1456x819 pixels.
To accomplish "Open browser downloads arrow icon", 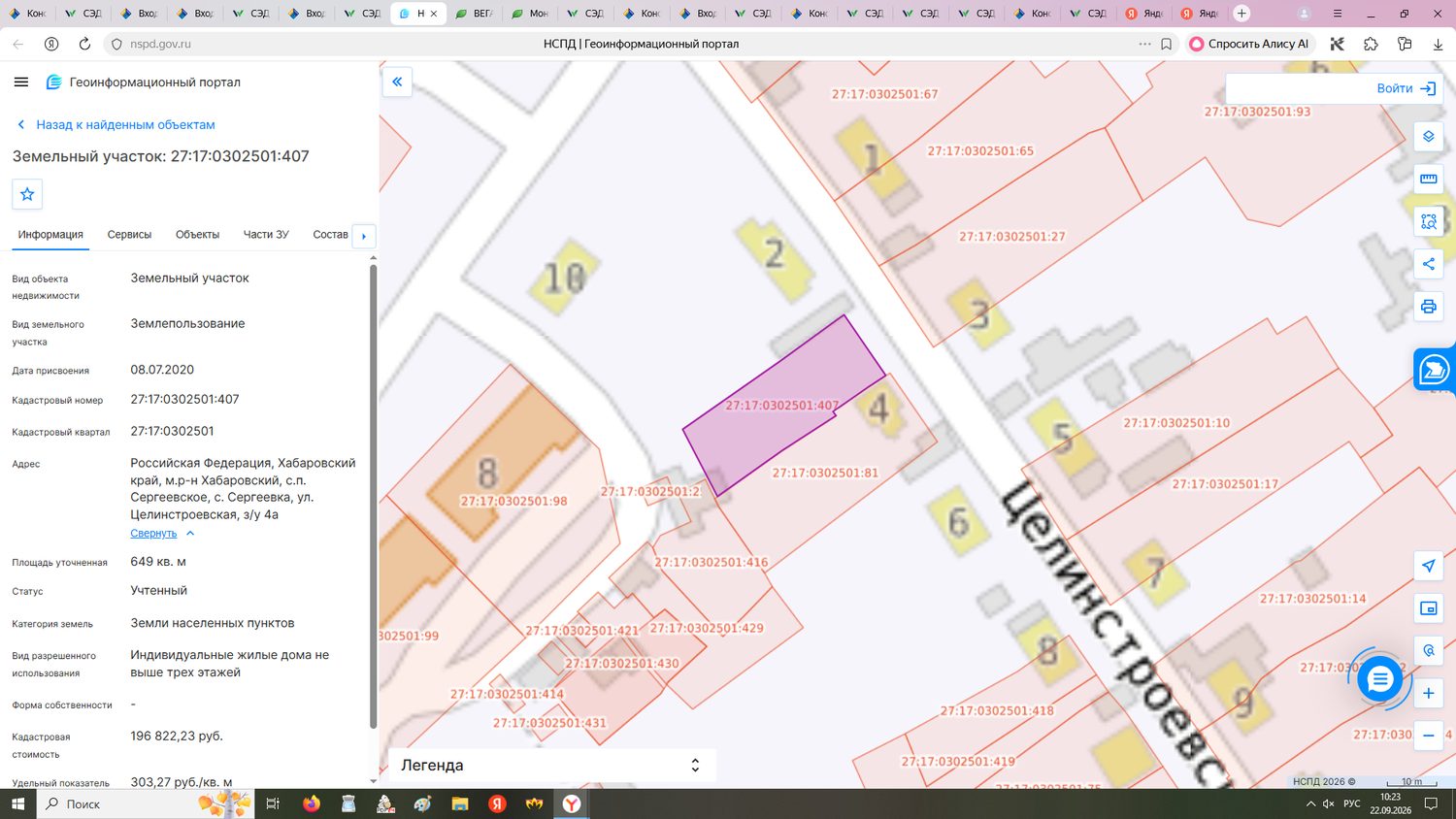I will pos(1438,44).
